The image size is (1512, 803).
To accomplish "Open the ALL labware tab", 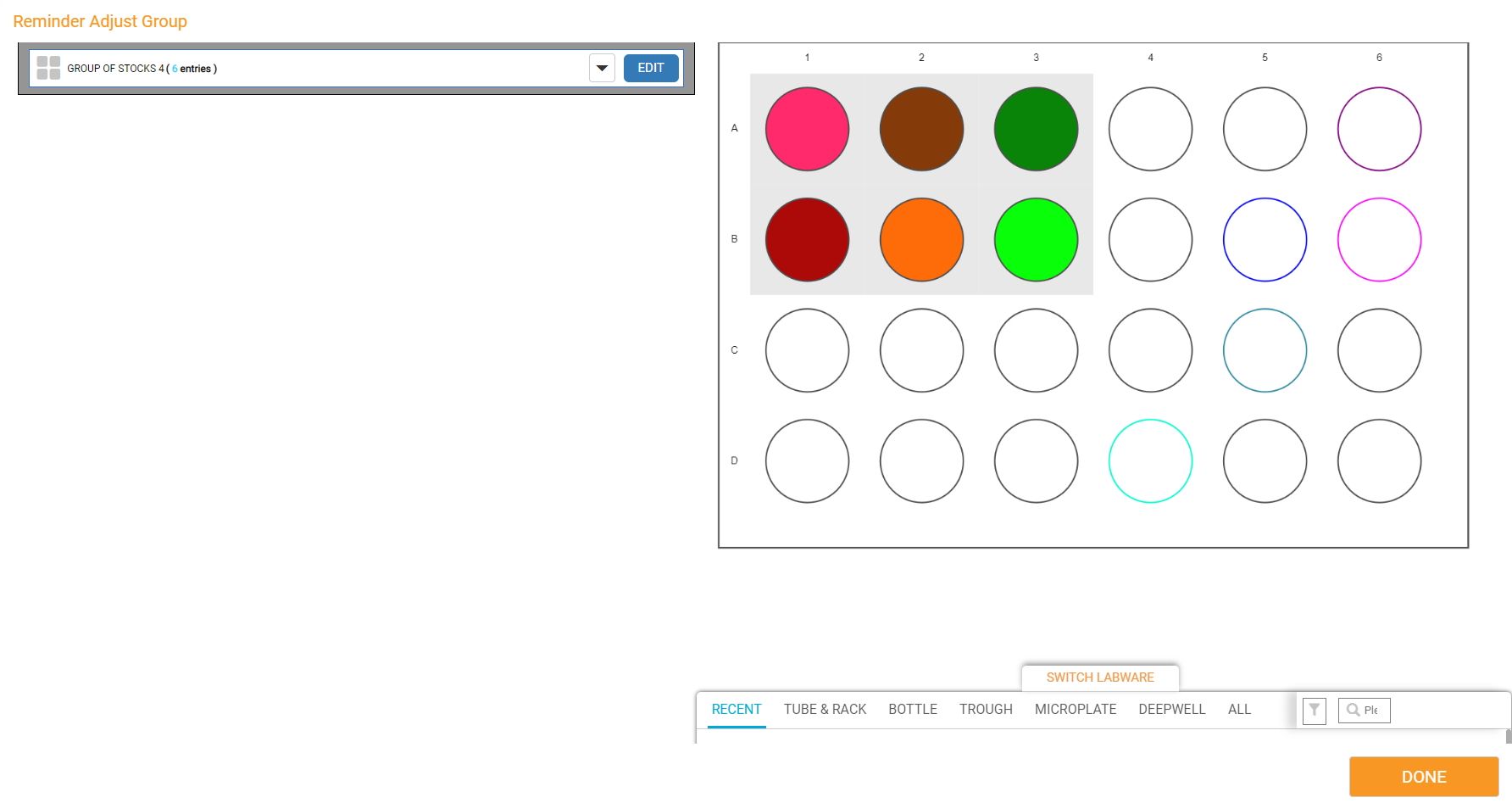I will tap(1239, 710).
